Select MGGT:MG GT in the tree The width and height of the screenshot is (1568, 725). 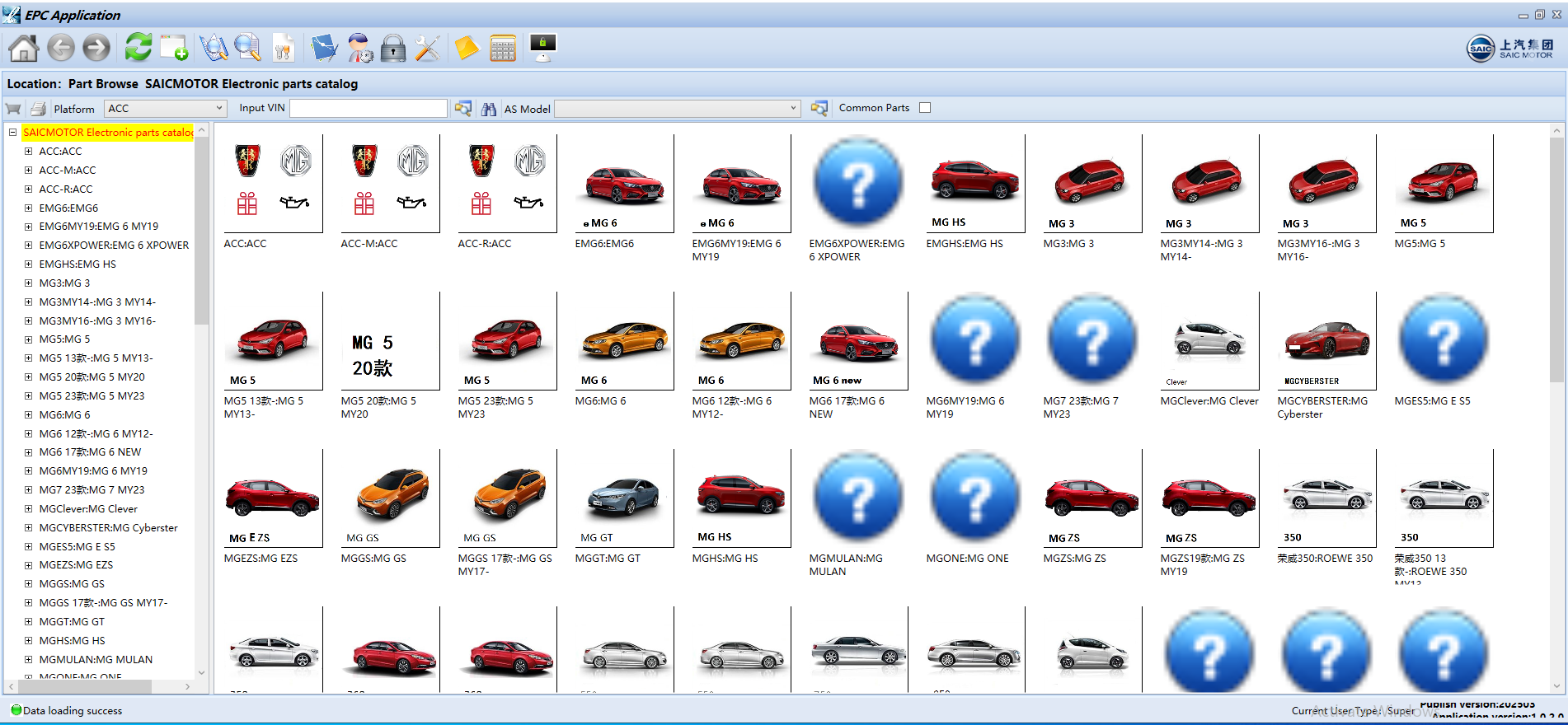click(x=72, y=622)
